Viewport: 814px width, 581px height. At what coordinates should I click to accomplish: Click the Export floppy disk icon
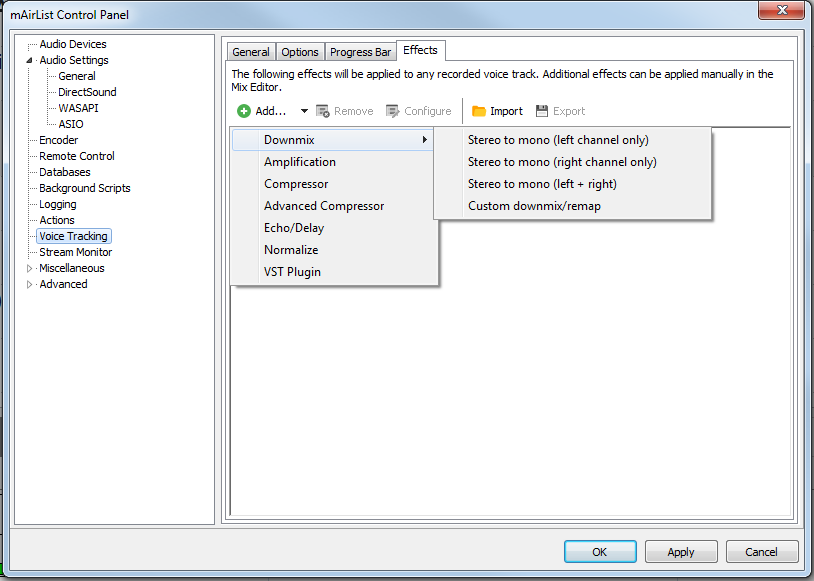tap(542, 111)
